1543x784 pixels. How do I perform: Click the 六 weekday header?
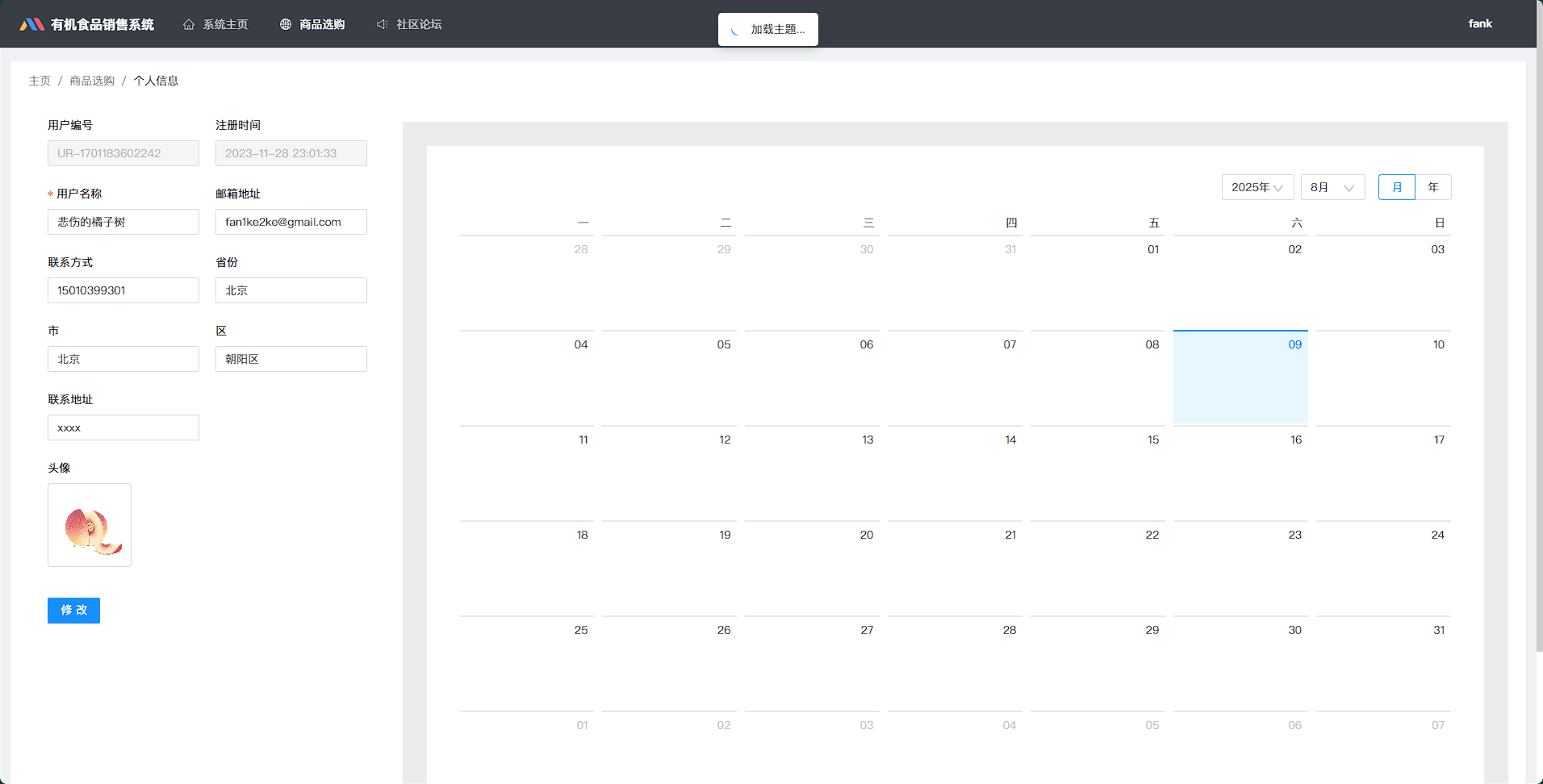[1297, 223]
